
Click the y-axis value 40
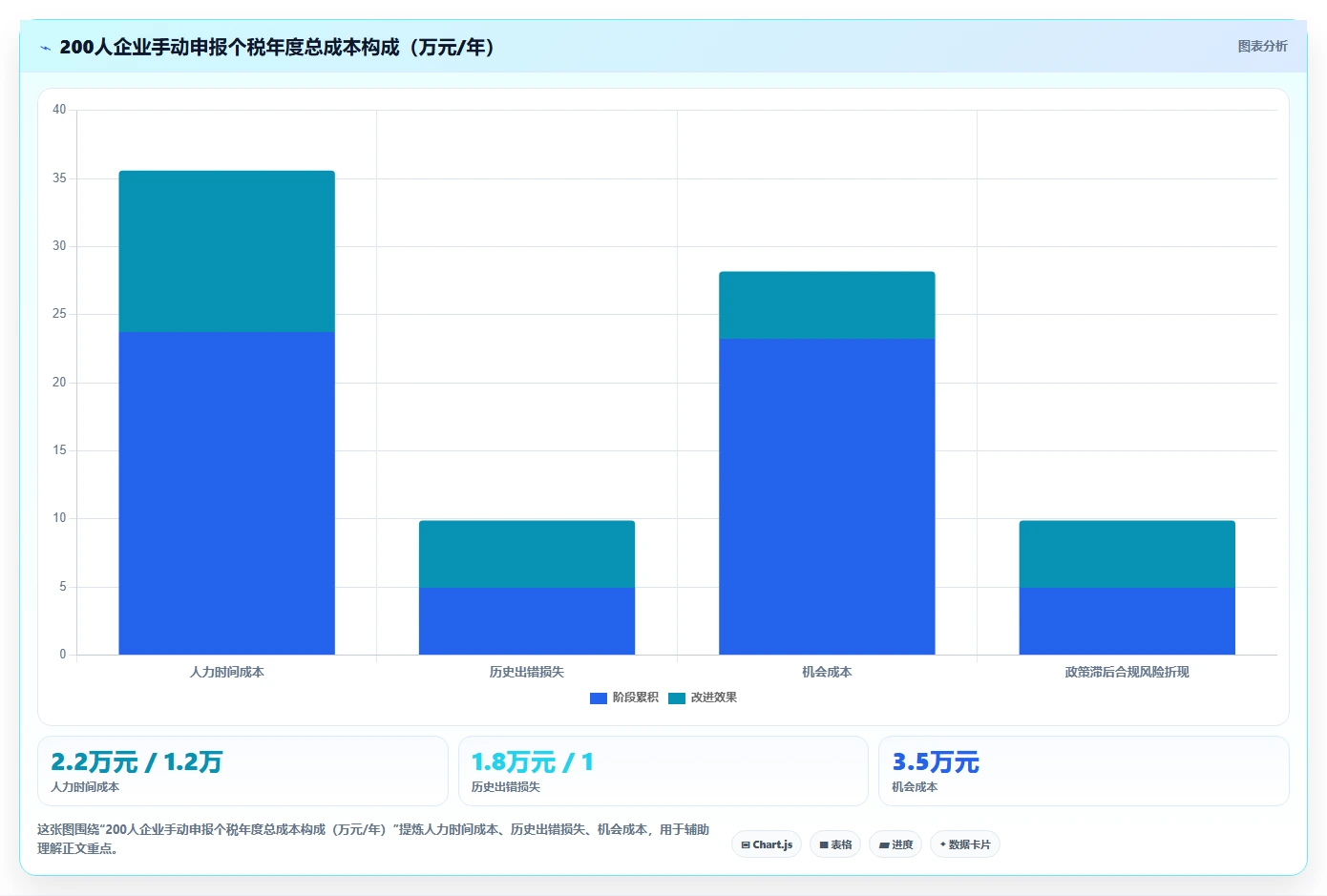59,110
